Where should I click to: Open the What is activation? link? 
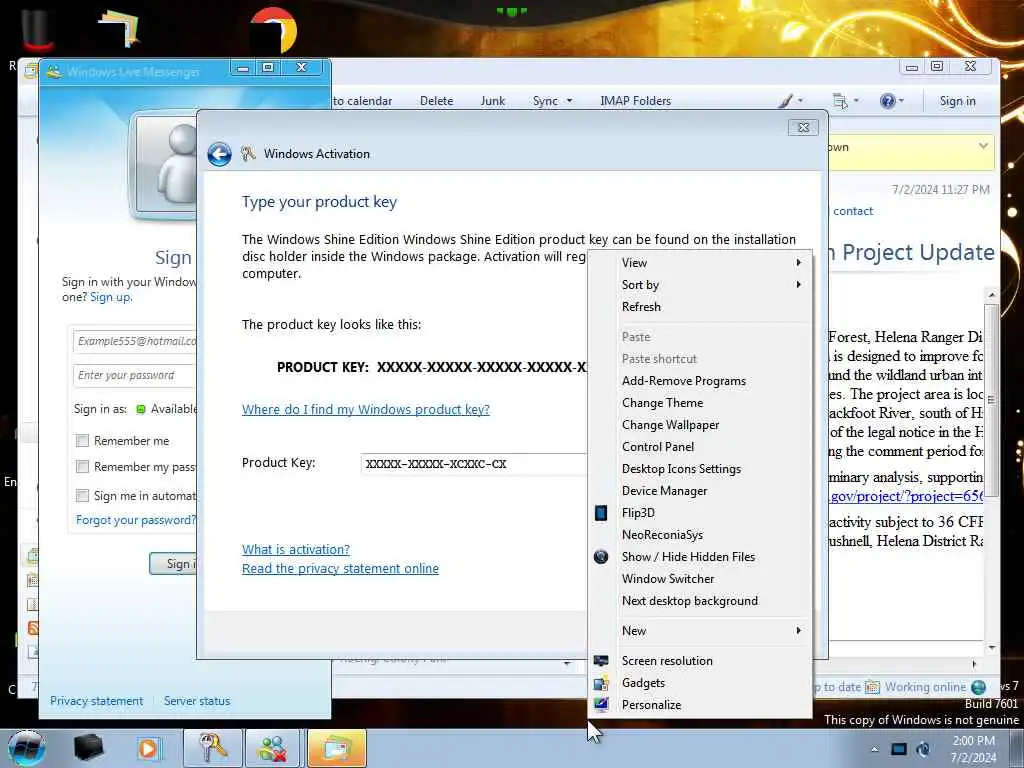click(x=296, y=549)
